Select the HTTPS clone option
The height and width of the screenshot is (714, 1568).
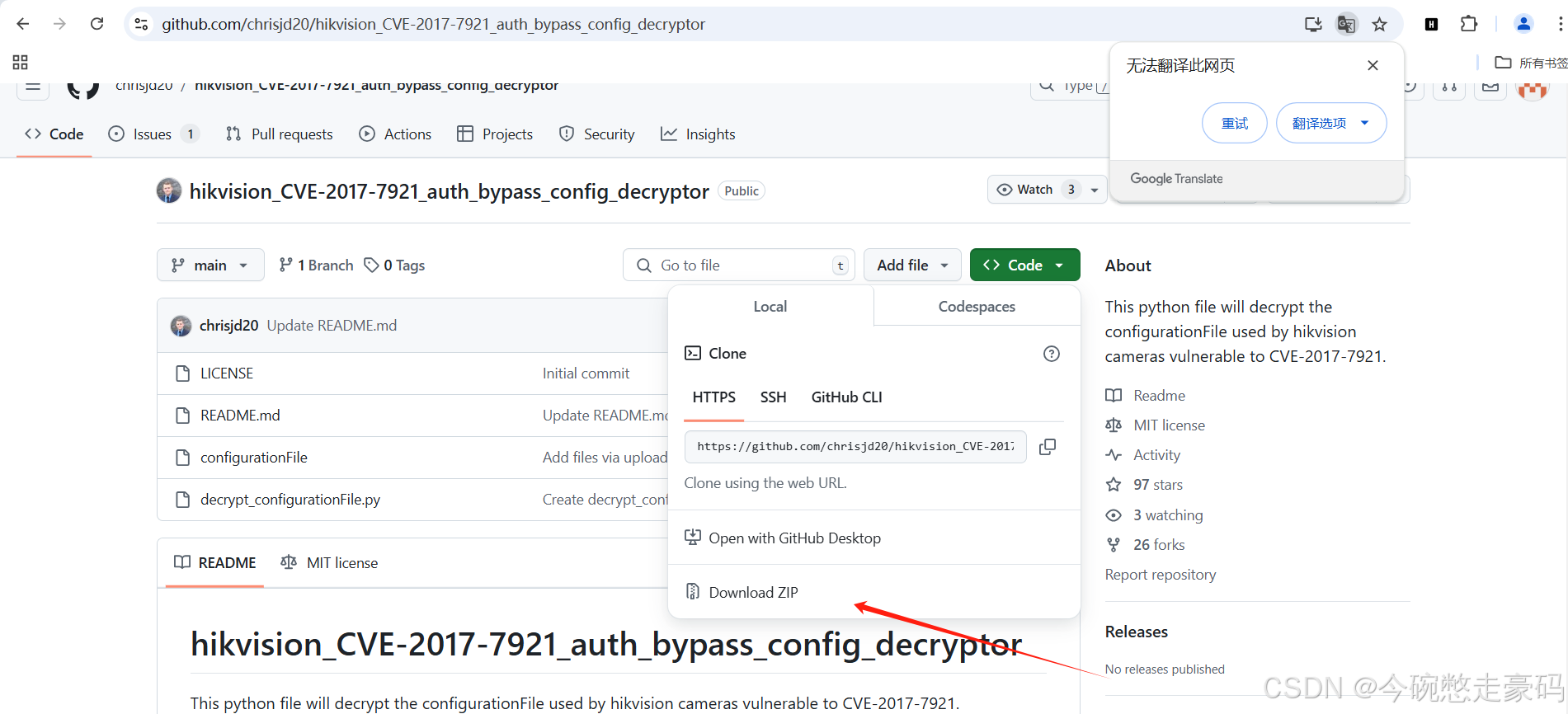click(x=714, y=397)
